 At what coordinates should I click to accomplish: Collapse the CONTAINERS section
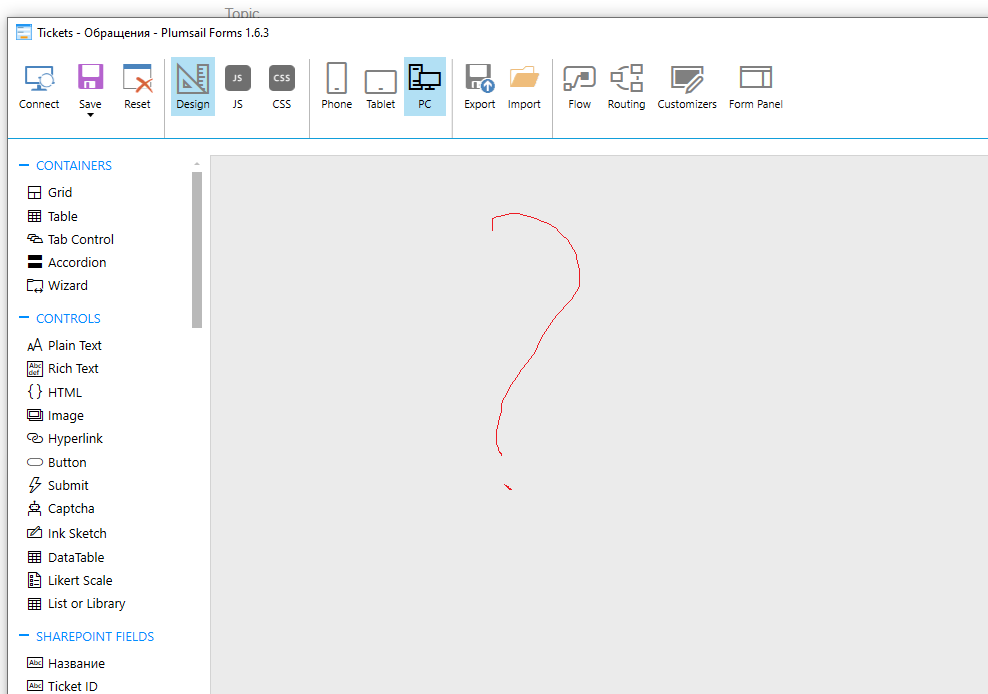coord(24,165)
